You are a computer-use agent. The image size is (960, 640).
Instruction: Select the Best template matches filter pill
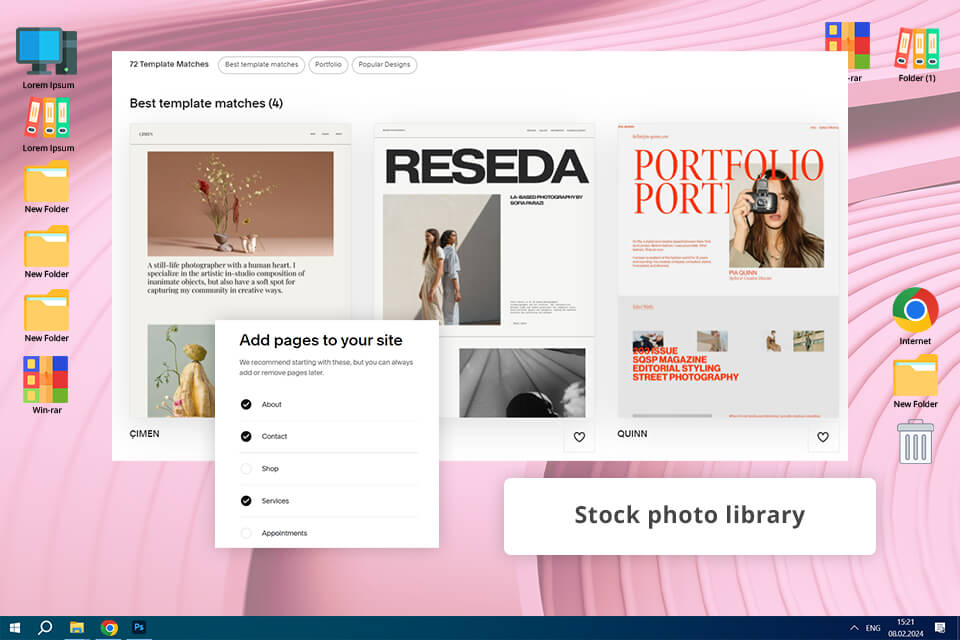(x=261, y=65)
